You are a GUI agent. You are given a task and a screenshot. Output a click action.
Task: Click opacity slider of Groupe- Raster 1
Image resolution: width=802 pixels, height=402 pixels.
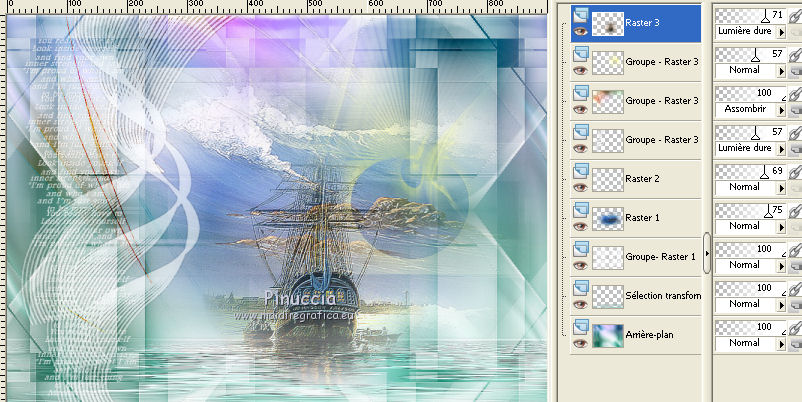(x=750, y=250)
